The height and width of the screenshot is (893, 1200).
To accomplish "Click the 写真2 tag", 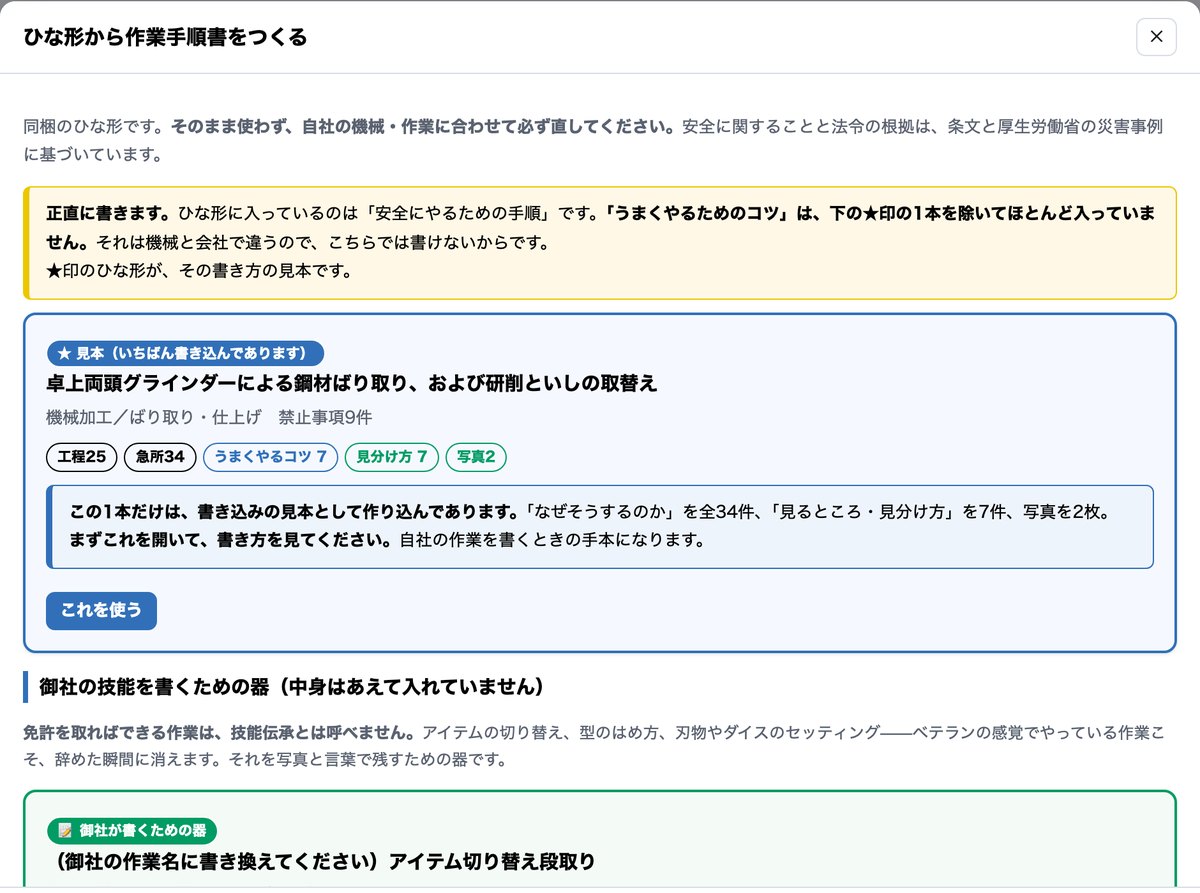I will (x=476, y=457).
